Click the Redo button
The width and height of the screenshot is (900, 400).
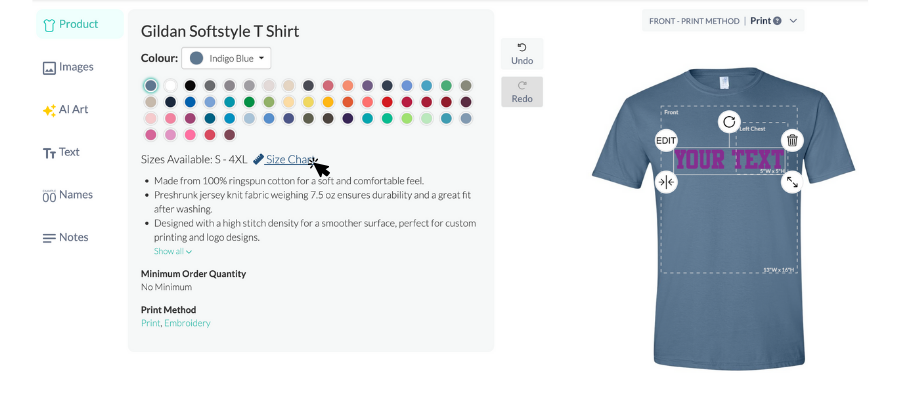point(522,92)
